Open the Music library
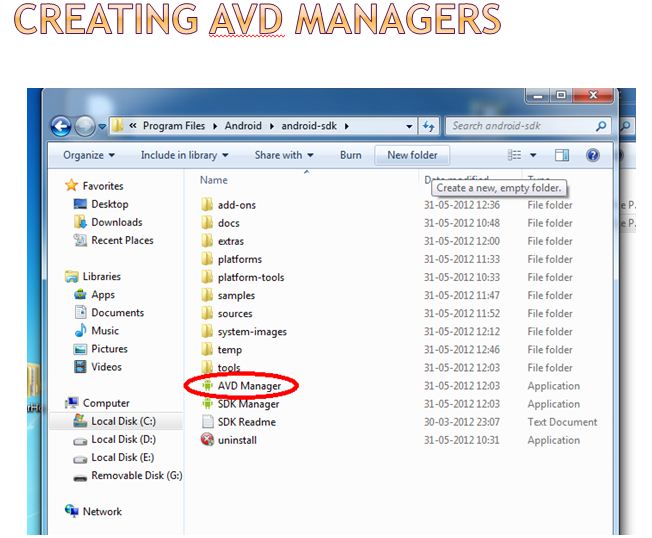 [x=105, y=331]
